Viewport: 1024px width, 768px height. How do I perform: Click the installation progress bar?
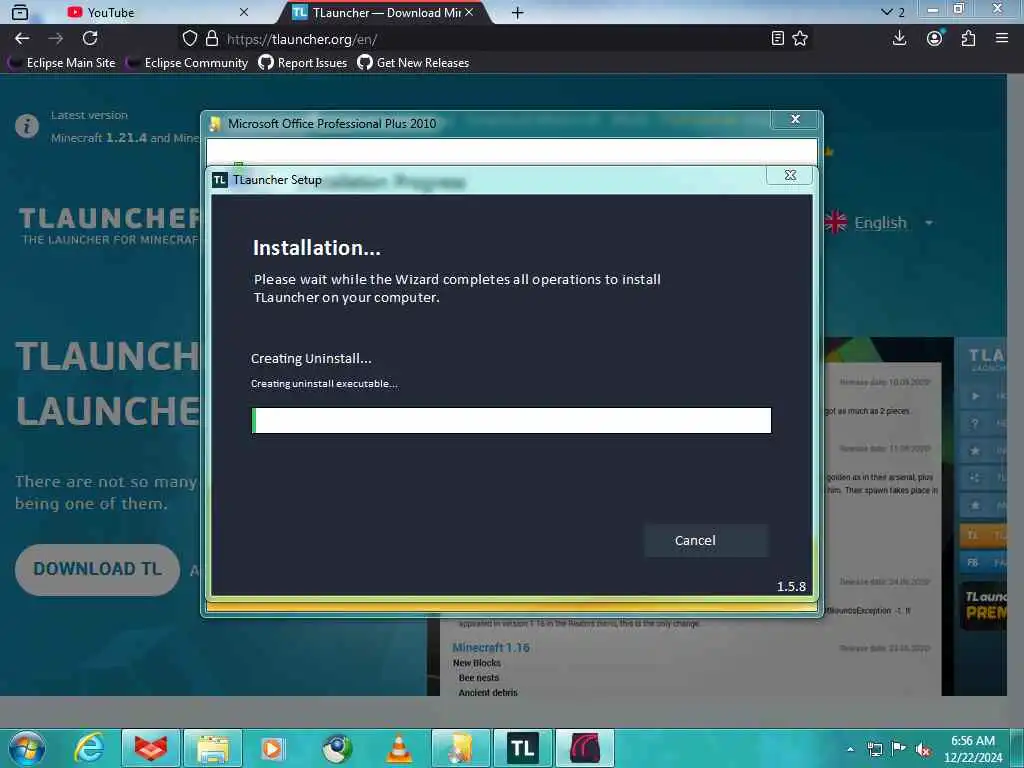[511, 420]
